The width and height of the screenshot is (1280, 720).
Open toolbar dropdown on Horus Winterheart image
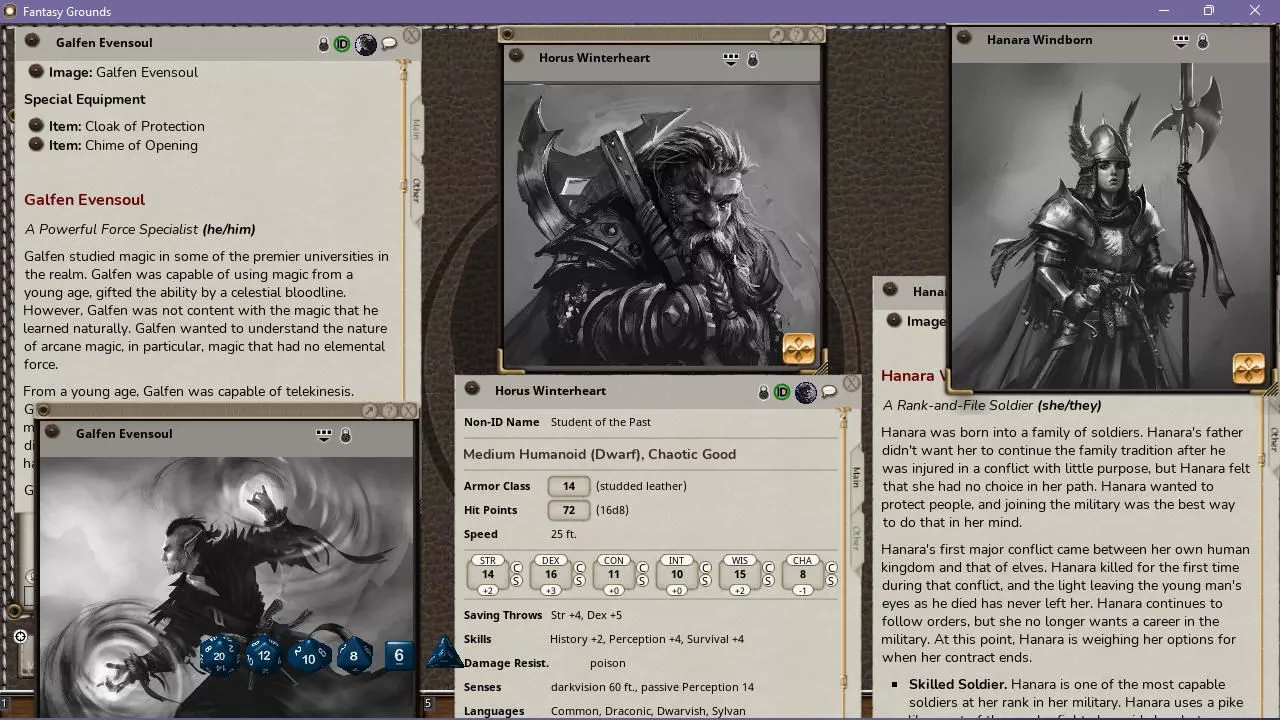pyautogui.click(x=731, y=59)
